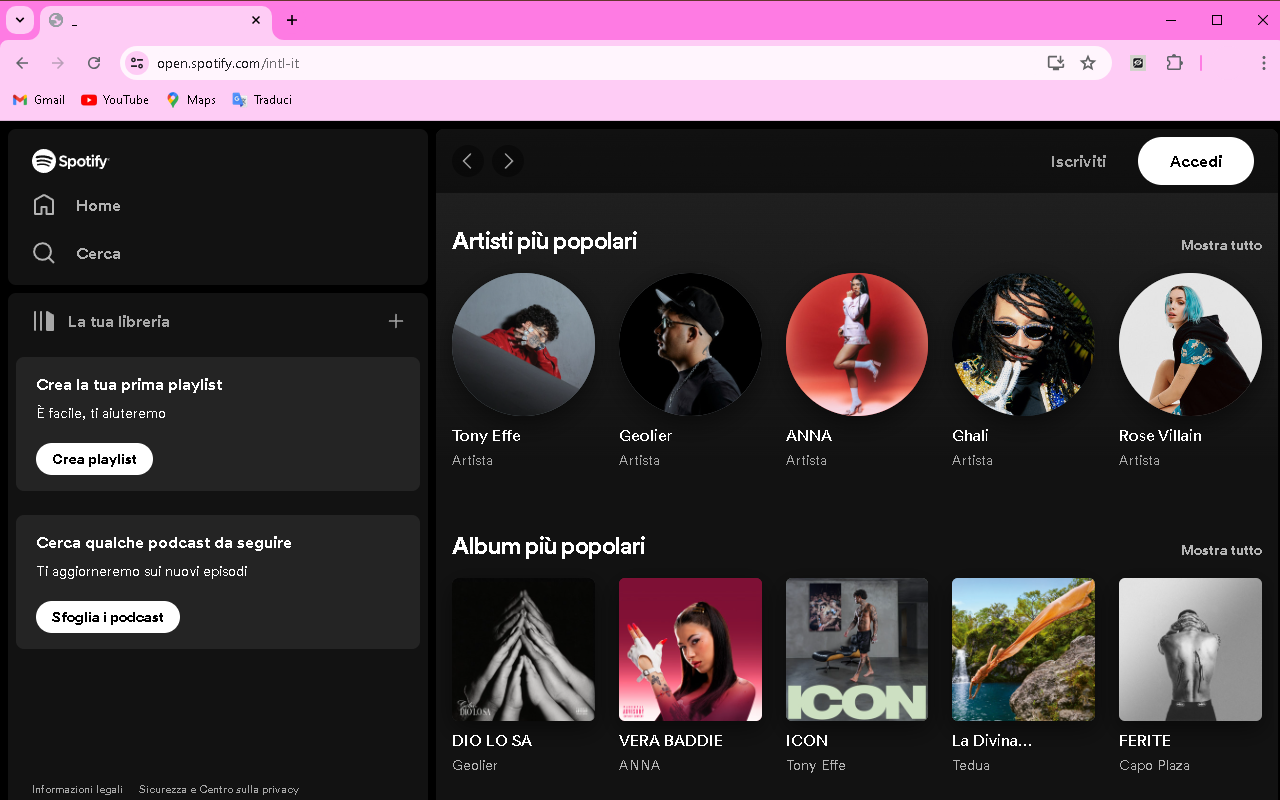Open Home from the sidebar

click(77, 205)
